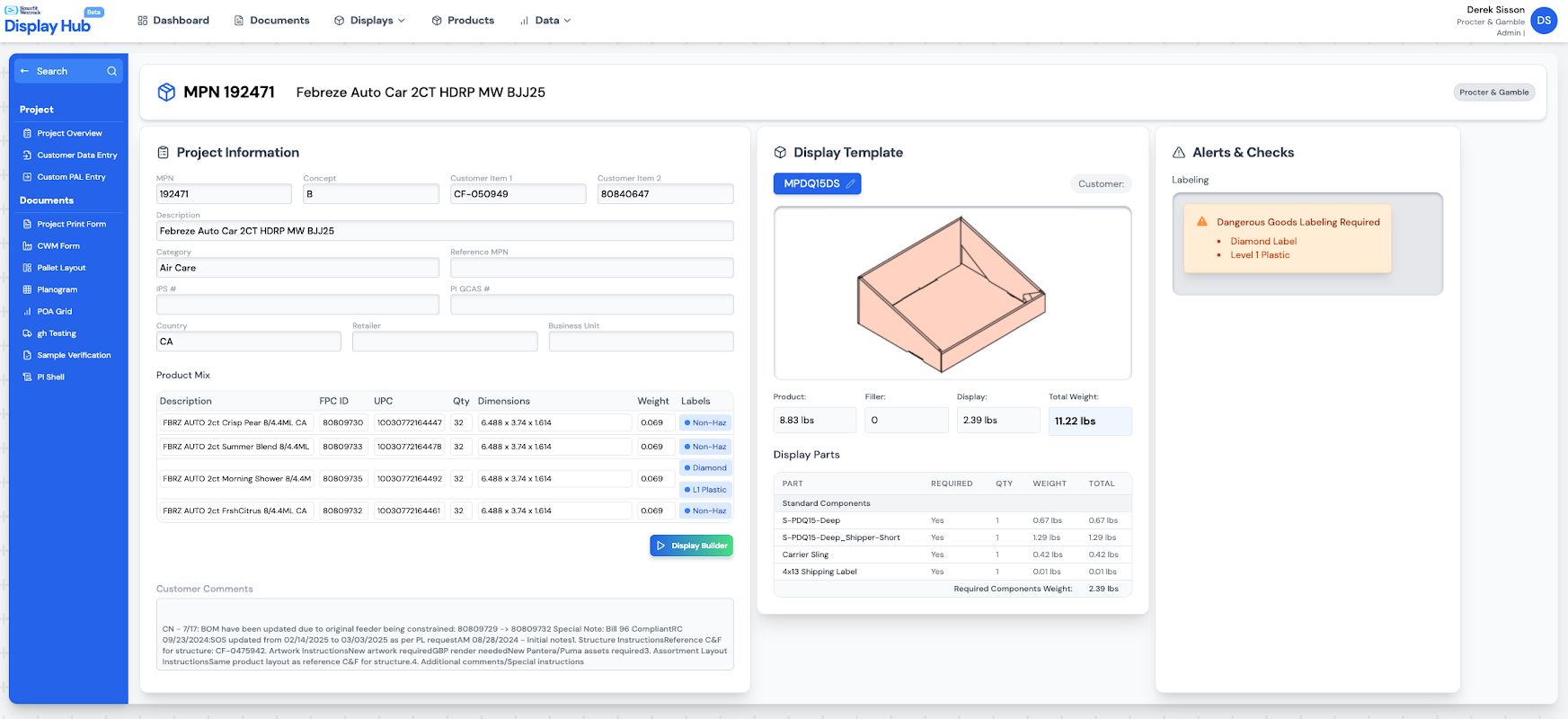Open the Dashboard tab

coord(173,21)
